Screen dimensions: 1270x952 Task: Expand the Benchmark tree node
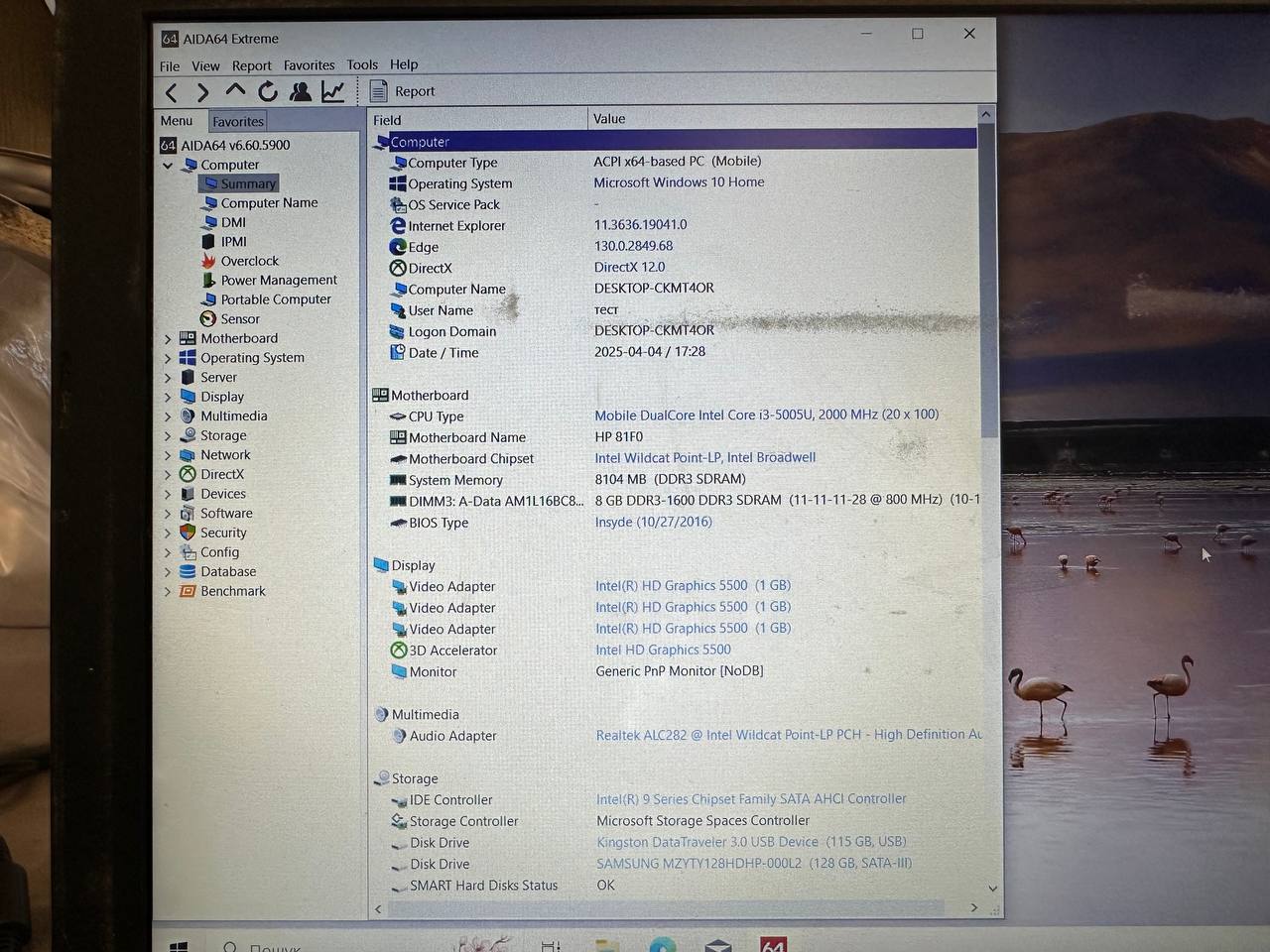(x=168, y=592)
